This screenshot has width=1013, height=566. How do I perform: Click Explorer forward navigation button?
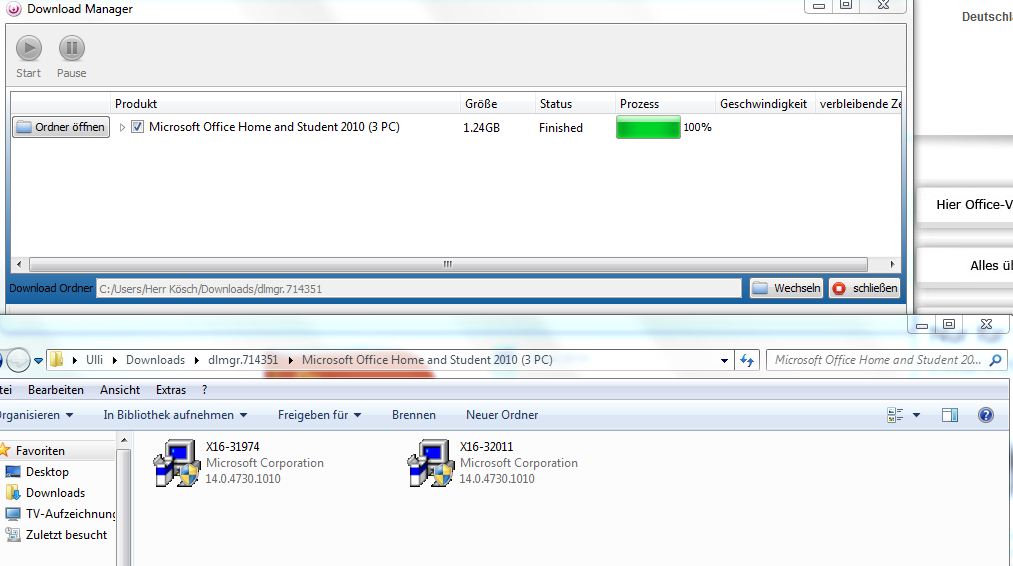(x=19, y=360)
